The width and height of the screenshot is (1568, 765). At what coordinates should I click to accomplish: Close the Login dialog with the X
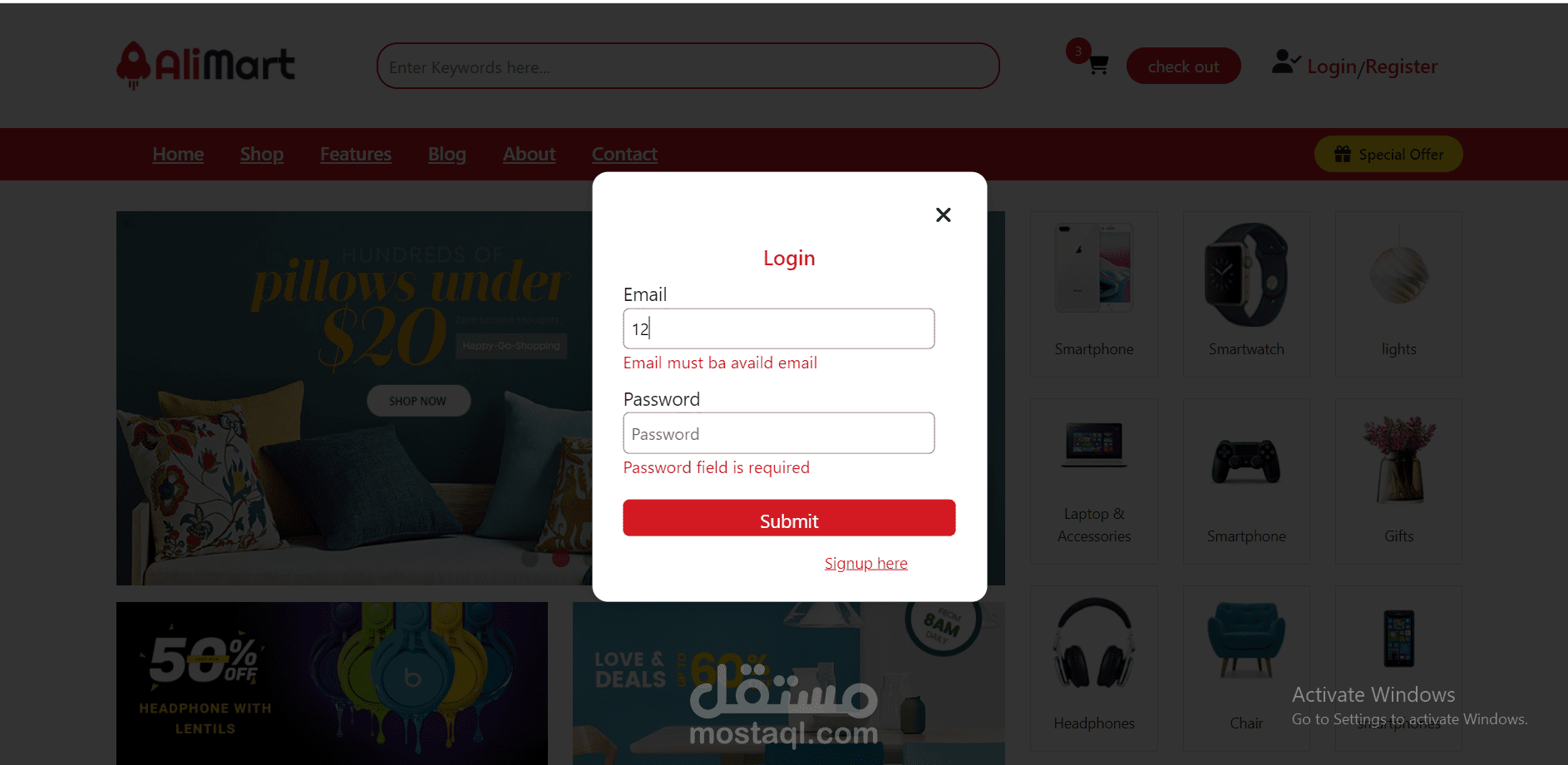[x=943, y=215]
